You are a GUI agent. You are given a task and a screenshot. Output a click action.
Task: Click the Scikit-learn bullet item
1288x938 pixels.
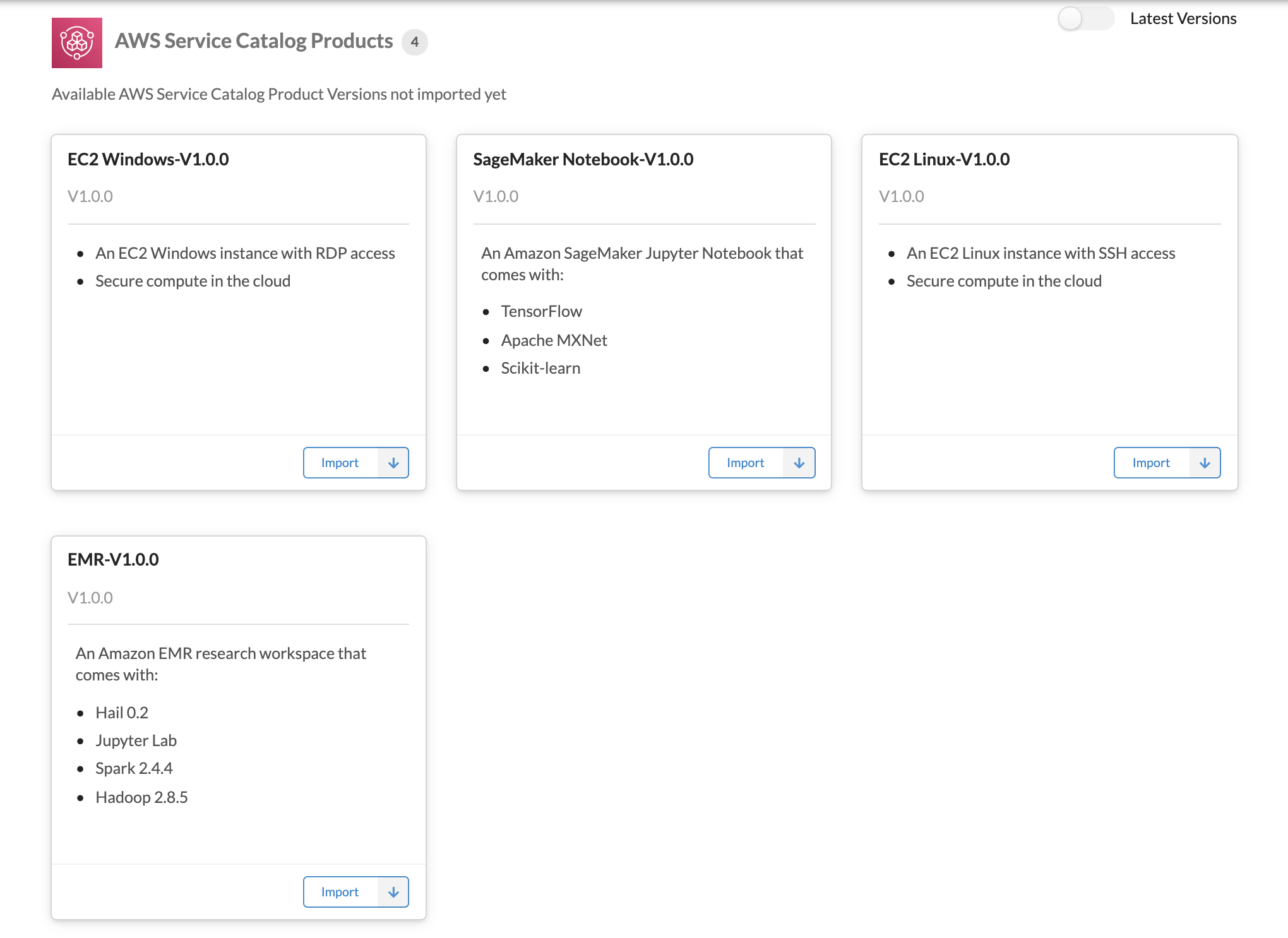(540, 368)
